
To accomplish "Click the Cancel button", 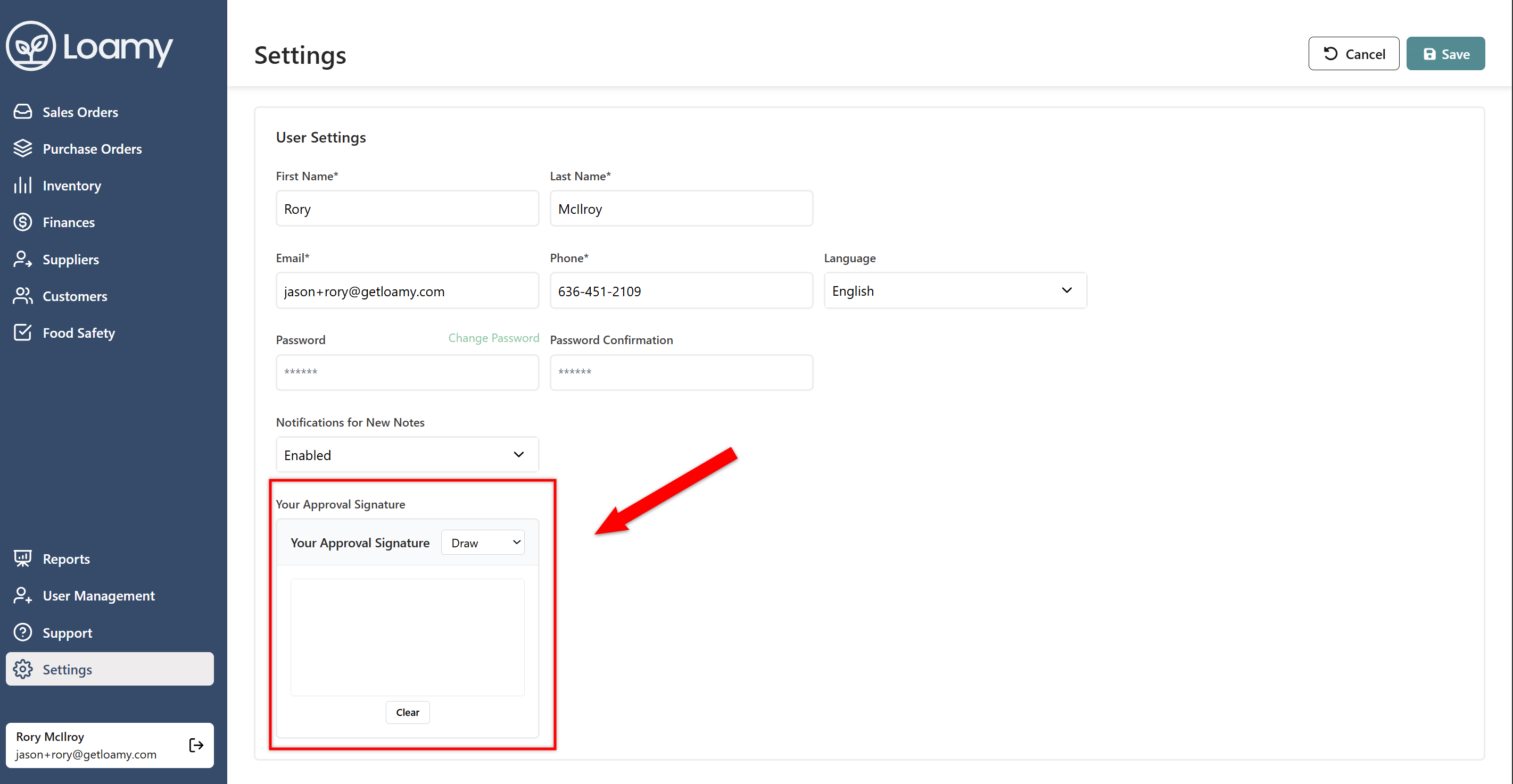I will [x=1353, y=54].
